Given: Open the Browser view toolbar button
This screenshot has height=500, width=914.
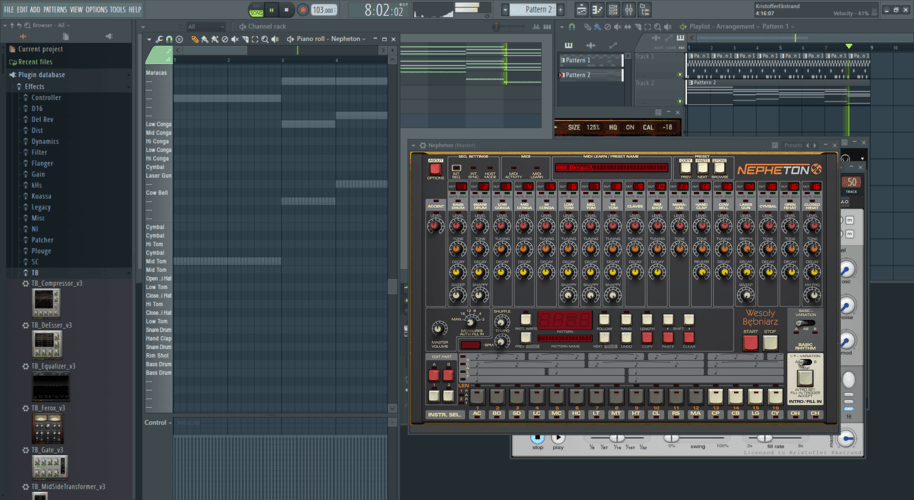Looking at the screenshot, I should pyautogui.click(x=644, y=10).
